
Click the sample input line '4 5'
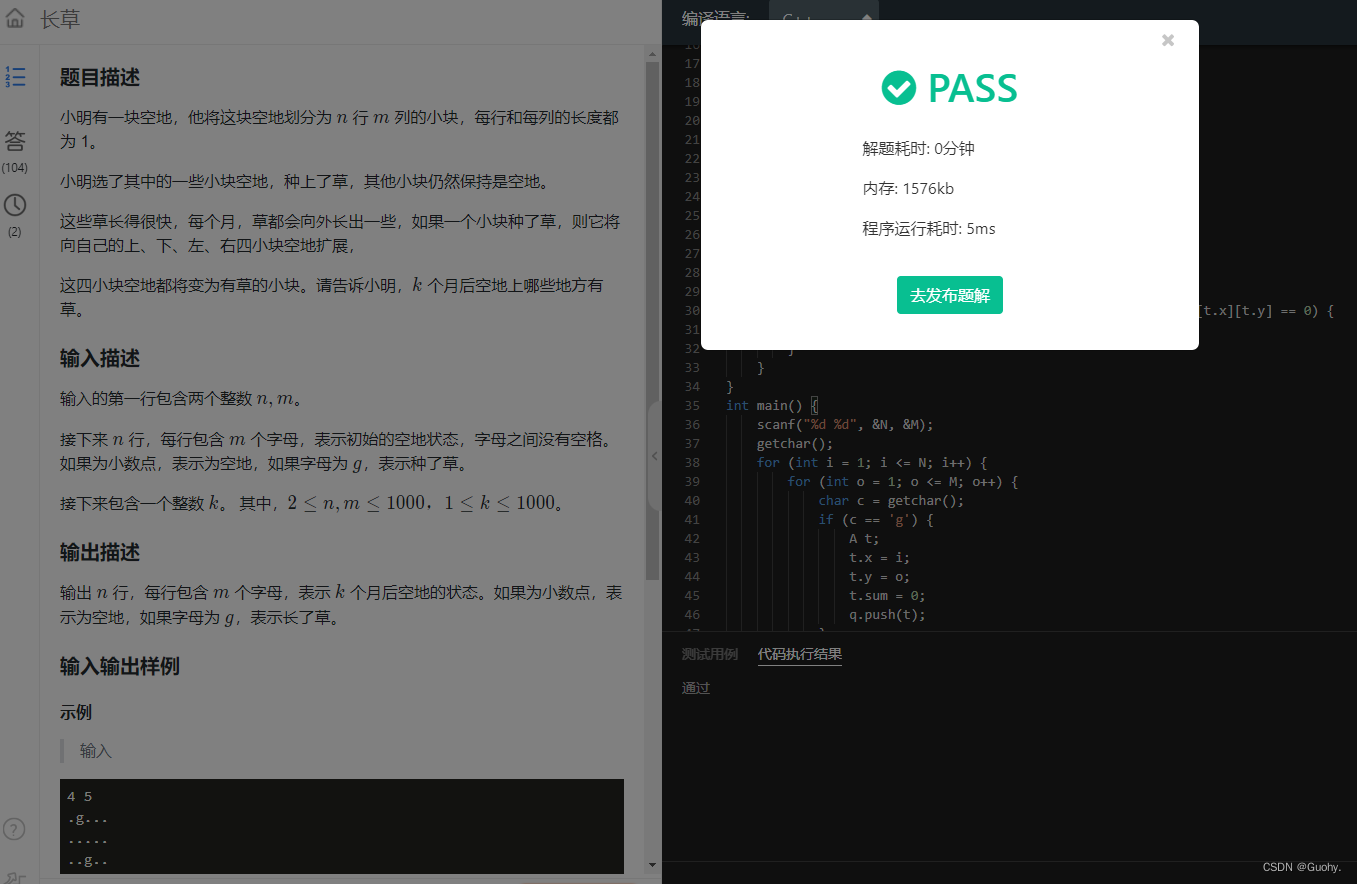80,797
